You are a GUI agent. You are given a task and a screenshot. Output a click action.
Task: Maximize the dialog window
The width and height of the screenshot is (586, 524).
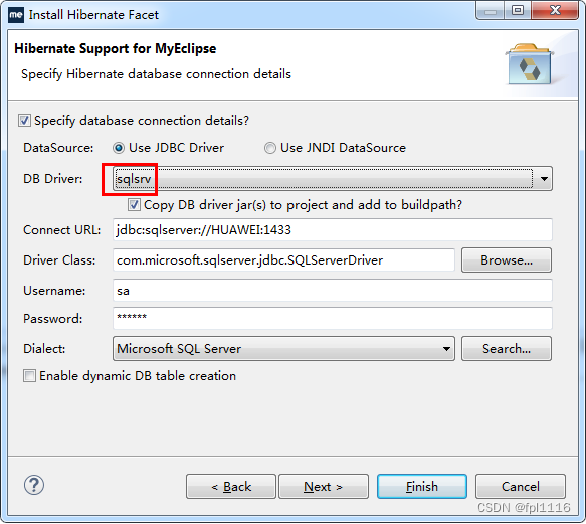click(x=518, y=10)
